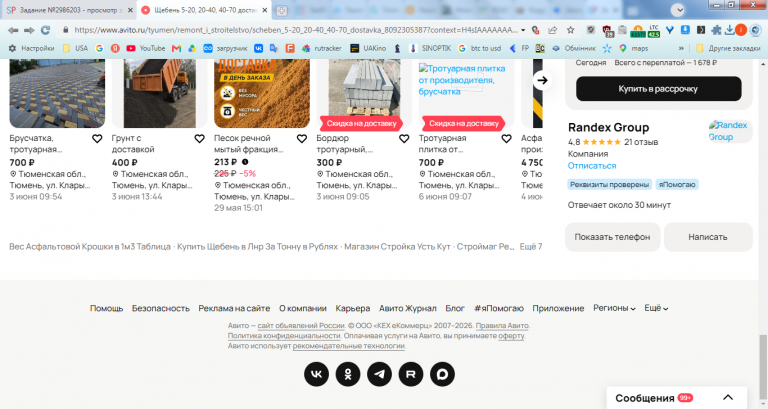Open the Карьера footer link
This screenshot has height=409, width=768.
point(353,309)
